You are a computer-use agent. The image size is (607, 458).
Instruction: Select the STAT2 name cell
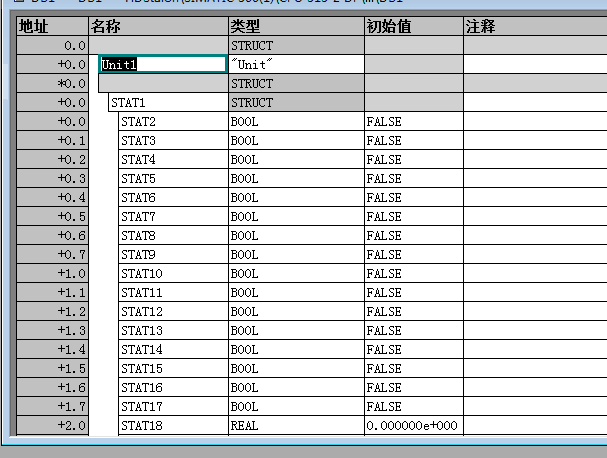(173, 122)
